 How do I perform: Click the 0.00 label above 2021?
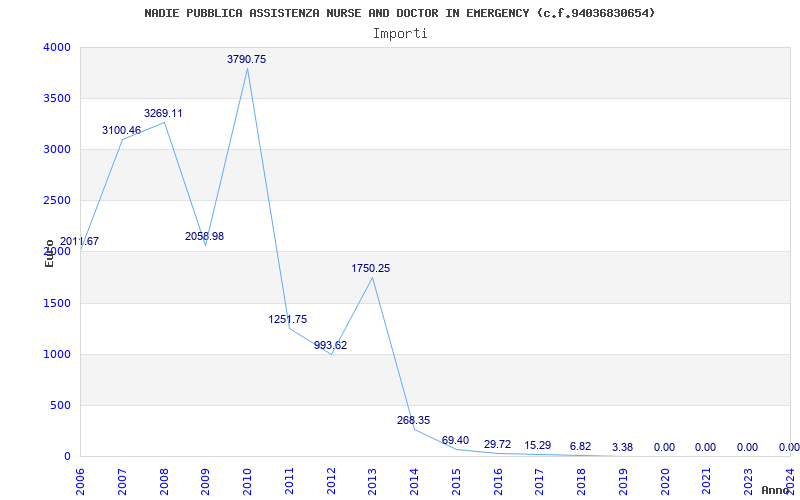(x=705, y=447)
